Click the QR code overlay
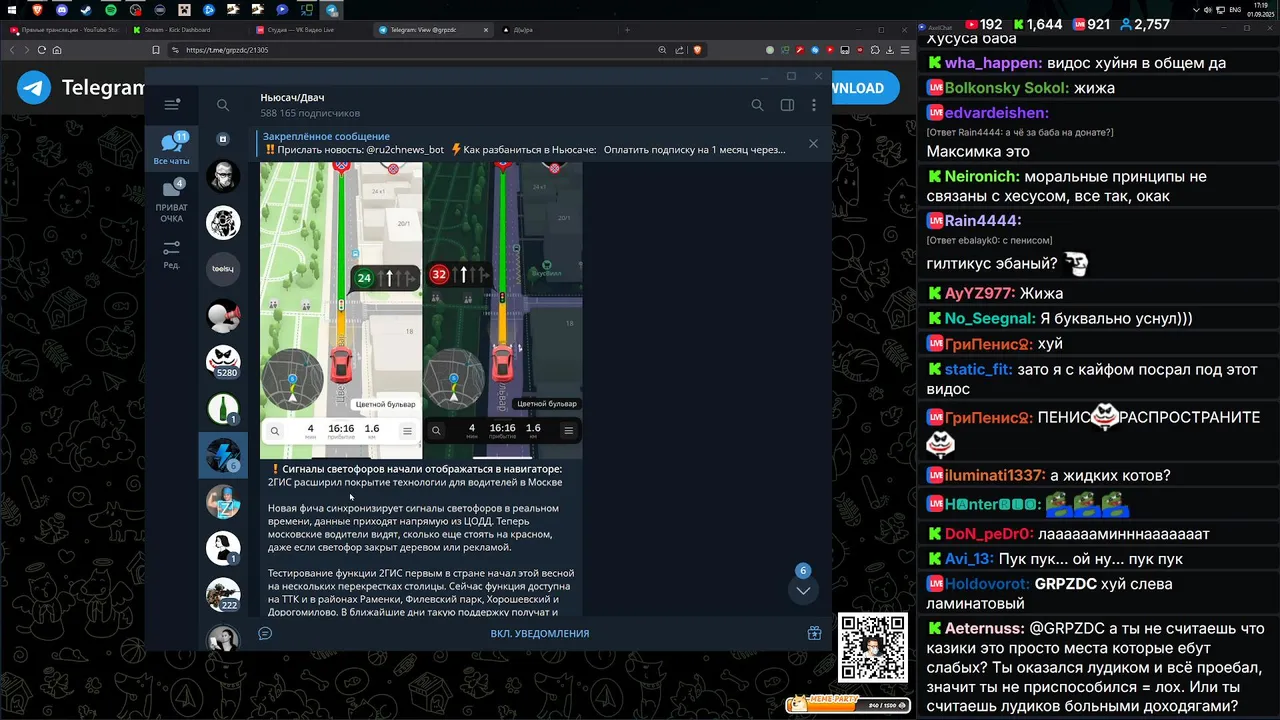This screenshot has width=1280, height=720. [x=872, y=648]
